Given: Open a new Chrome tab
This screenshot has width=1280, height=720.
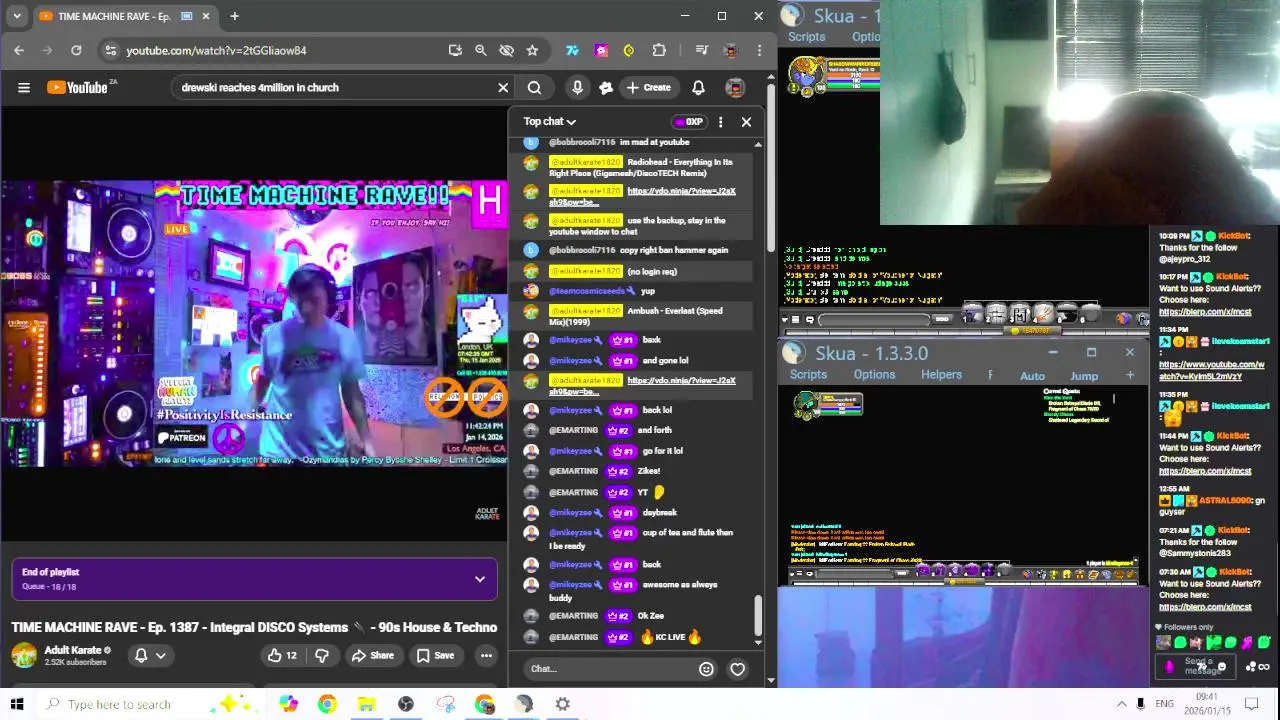Looking at the screenshot, I should click(x=234, y=16).
